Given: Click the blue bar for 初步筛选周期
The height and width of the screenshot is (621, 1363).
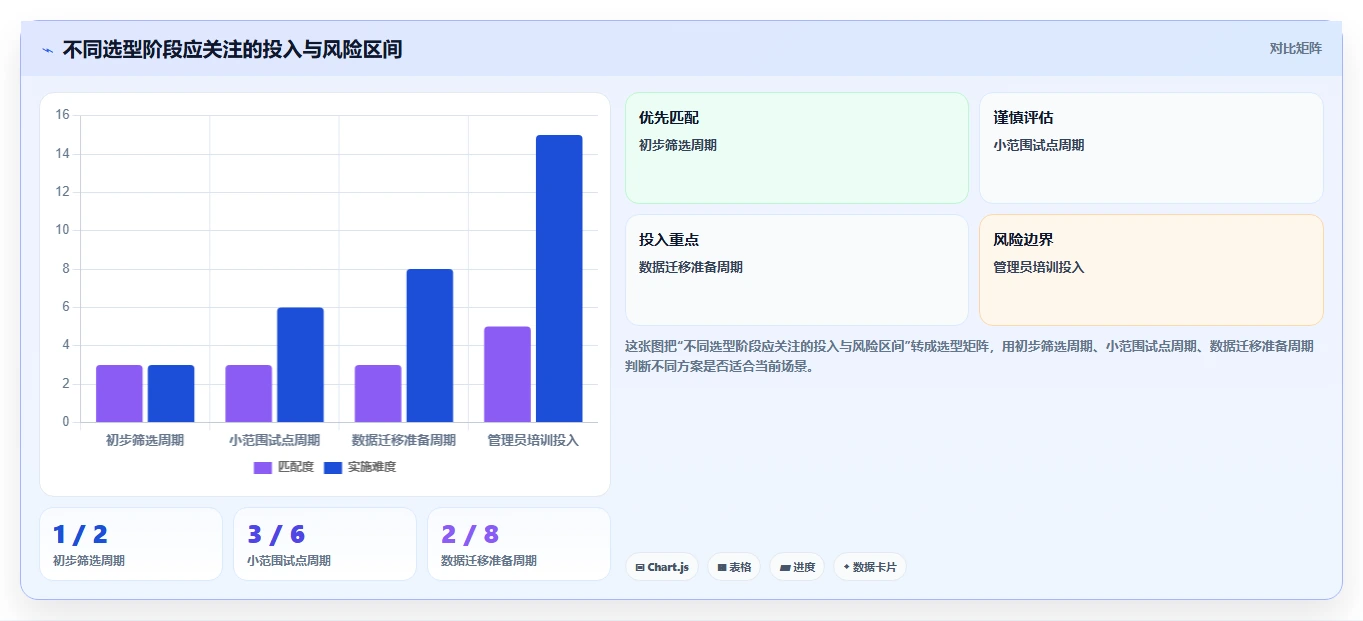Looking at the screenshot, I should [171, 394].
